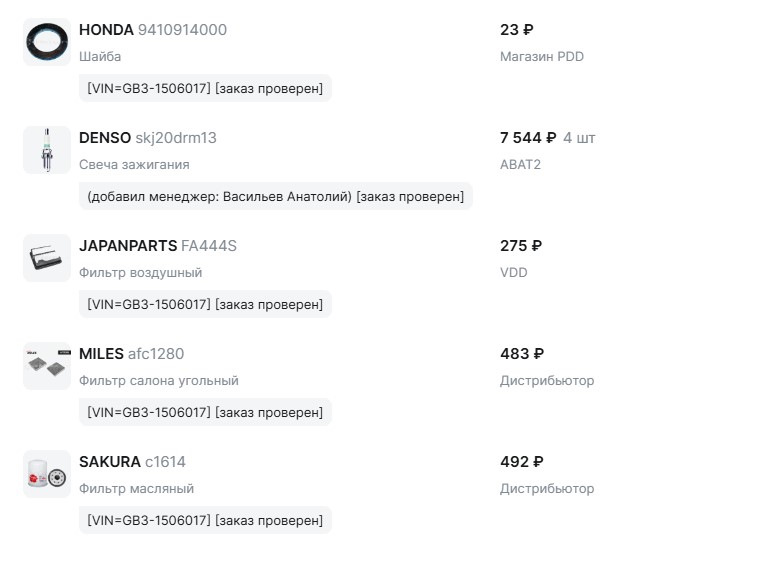Screen dimensions: 759x566
Task: Open the SAKURA oil filter image
Action: [x=47, y=474]
